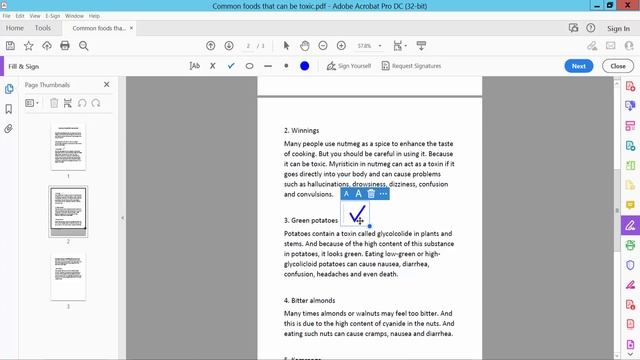Decrease checkmark size with small A
The width and height of the screenshot is (640, 360).
[x=346, y=194]
